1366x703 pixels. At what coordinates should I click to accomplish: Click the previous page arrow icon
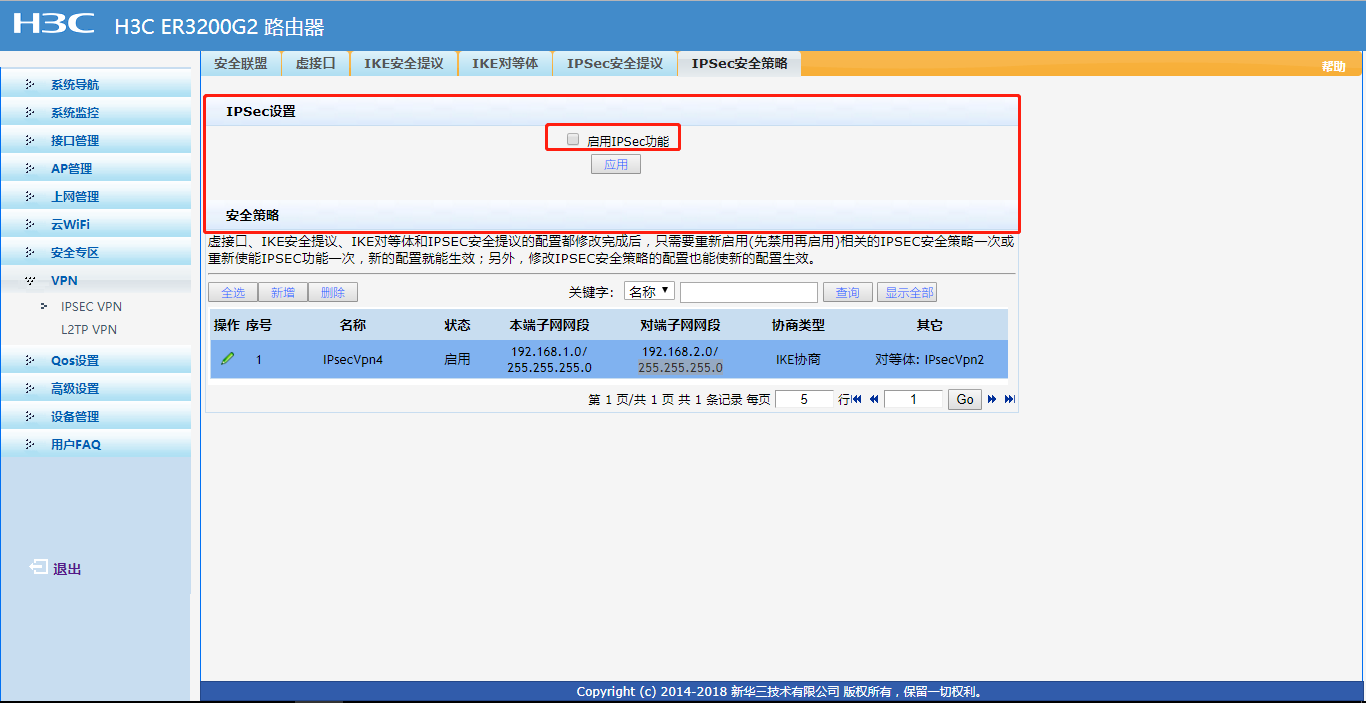(872, 399)
